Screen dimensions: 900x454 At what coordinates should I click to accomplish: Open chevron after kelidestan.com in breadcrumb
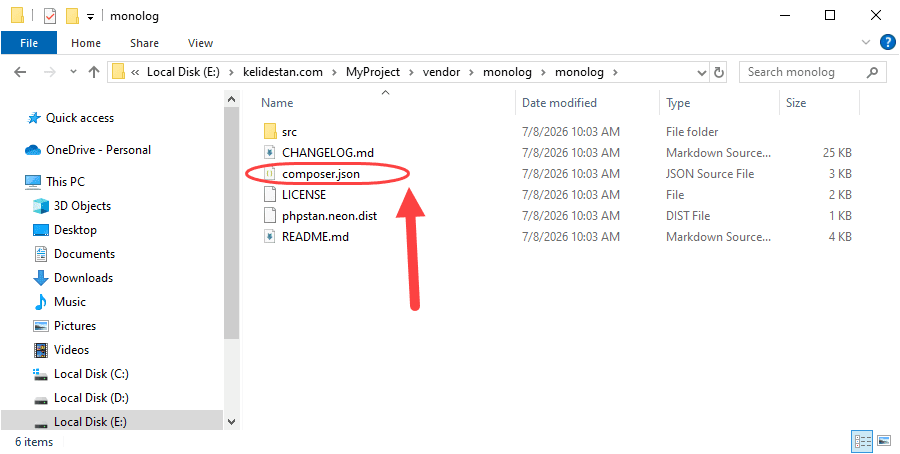click(x=335, y=72)
